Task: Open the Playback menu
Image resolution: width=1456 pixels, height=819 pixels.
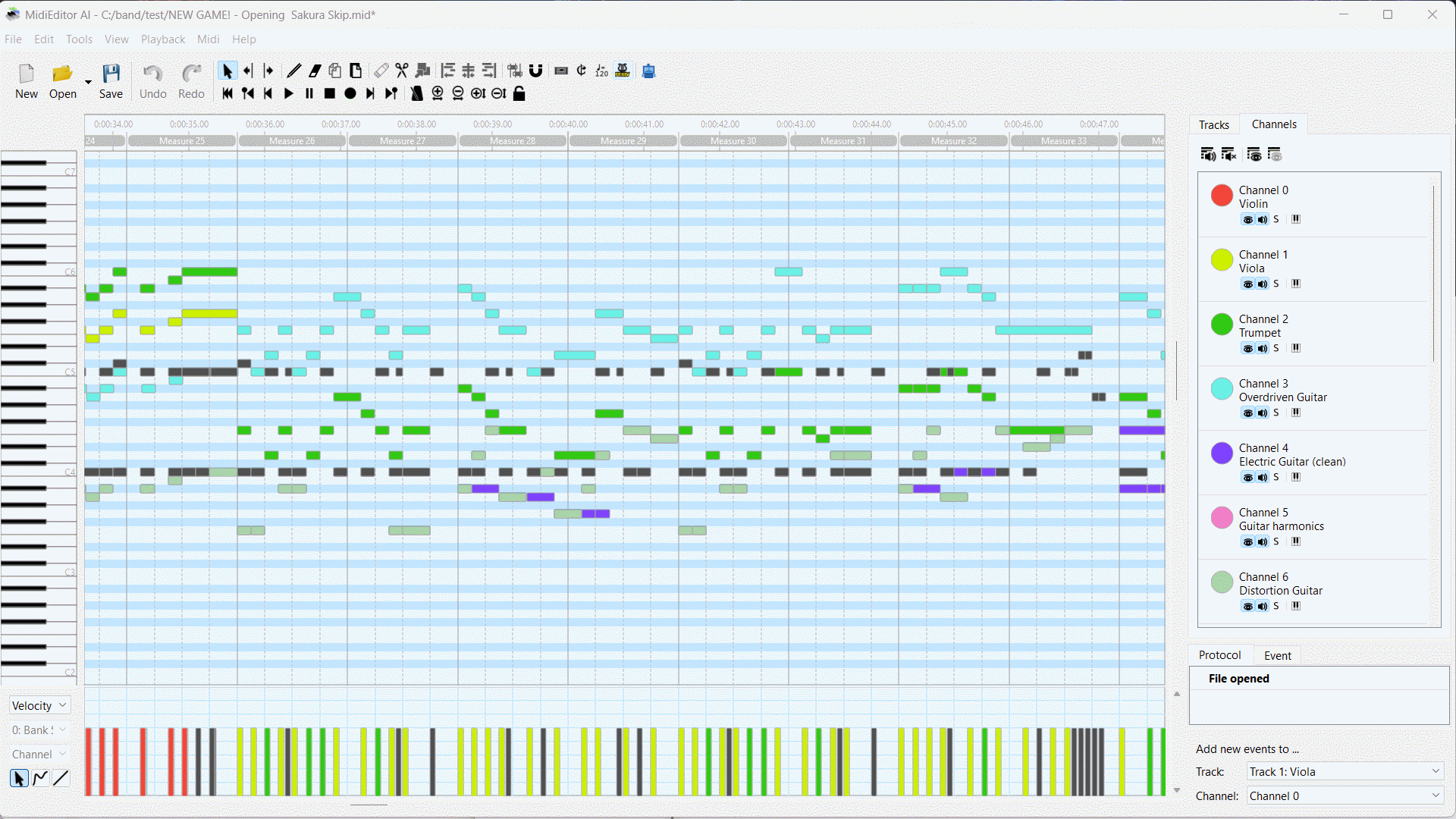Action: tap(162, 39)
